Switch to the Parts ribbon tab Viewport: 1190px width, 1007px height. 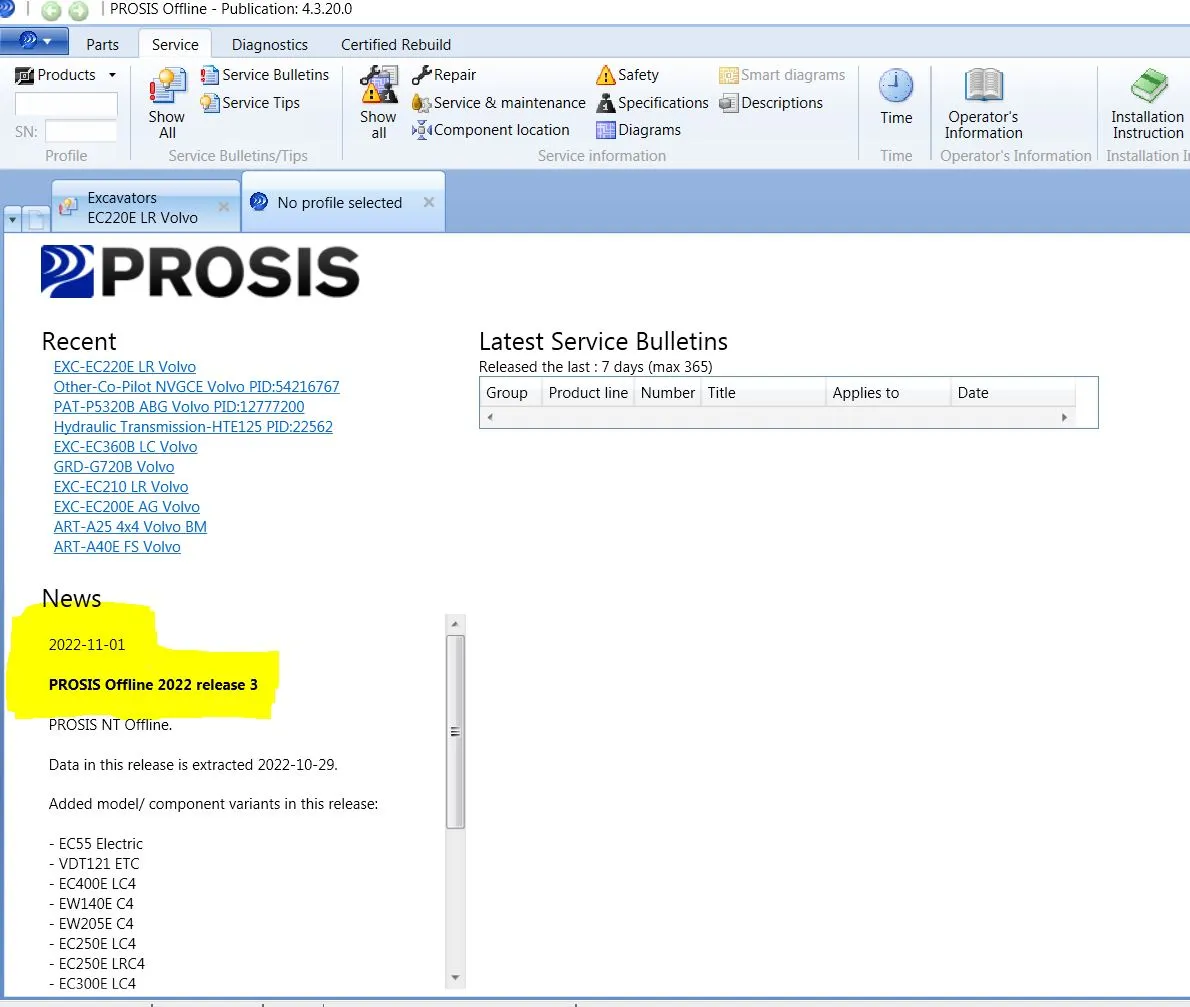[x=102, y=44]
